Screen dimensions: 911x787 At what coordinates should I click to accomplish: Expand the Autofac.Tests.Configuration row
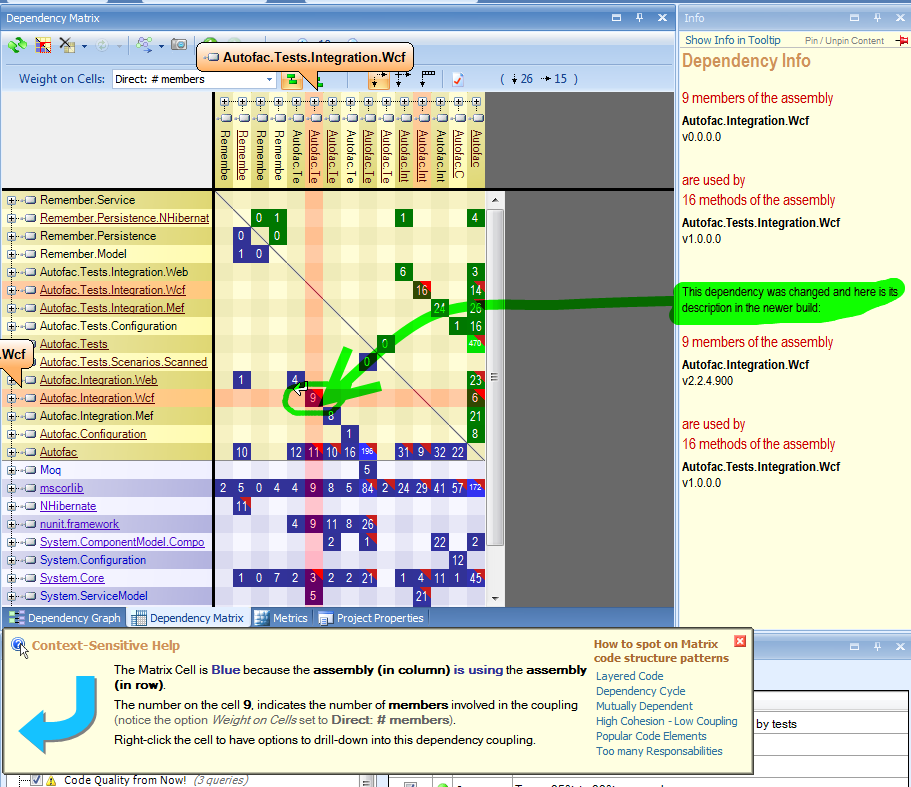(11, 326)
